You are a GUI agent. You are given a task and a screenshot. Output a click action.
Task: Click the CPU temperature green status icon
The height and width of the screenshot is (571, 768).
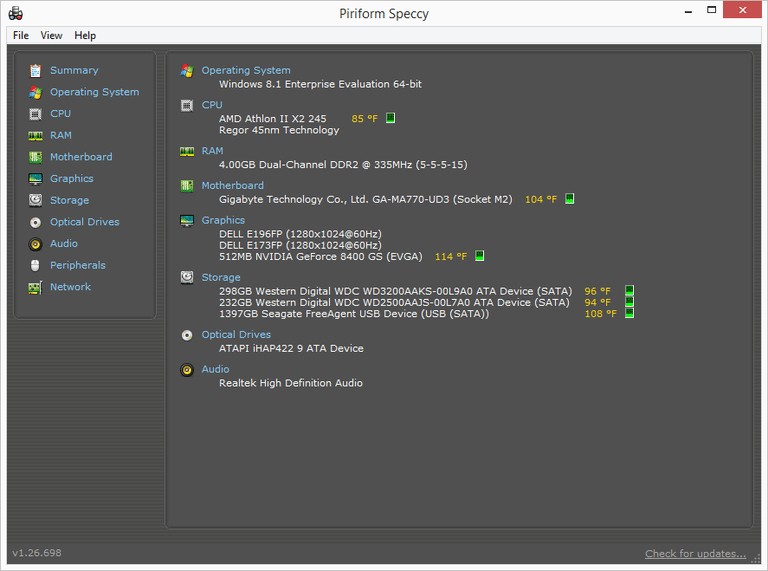(390, 118)
